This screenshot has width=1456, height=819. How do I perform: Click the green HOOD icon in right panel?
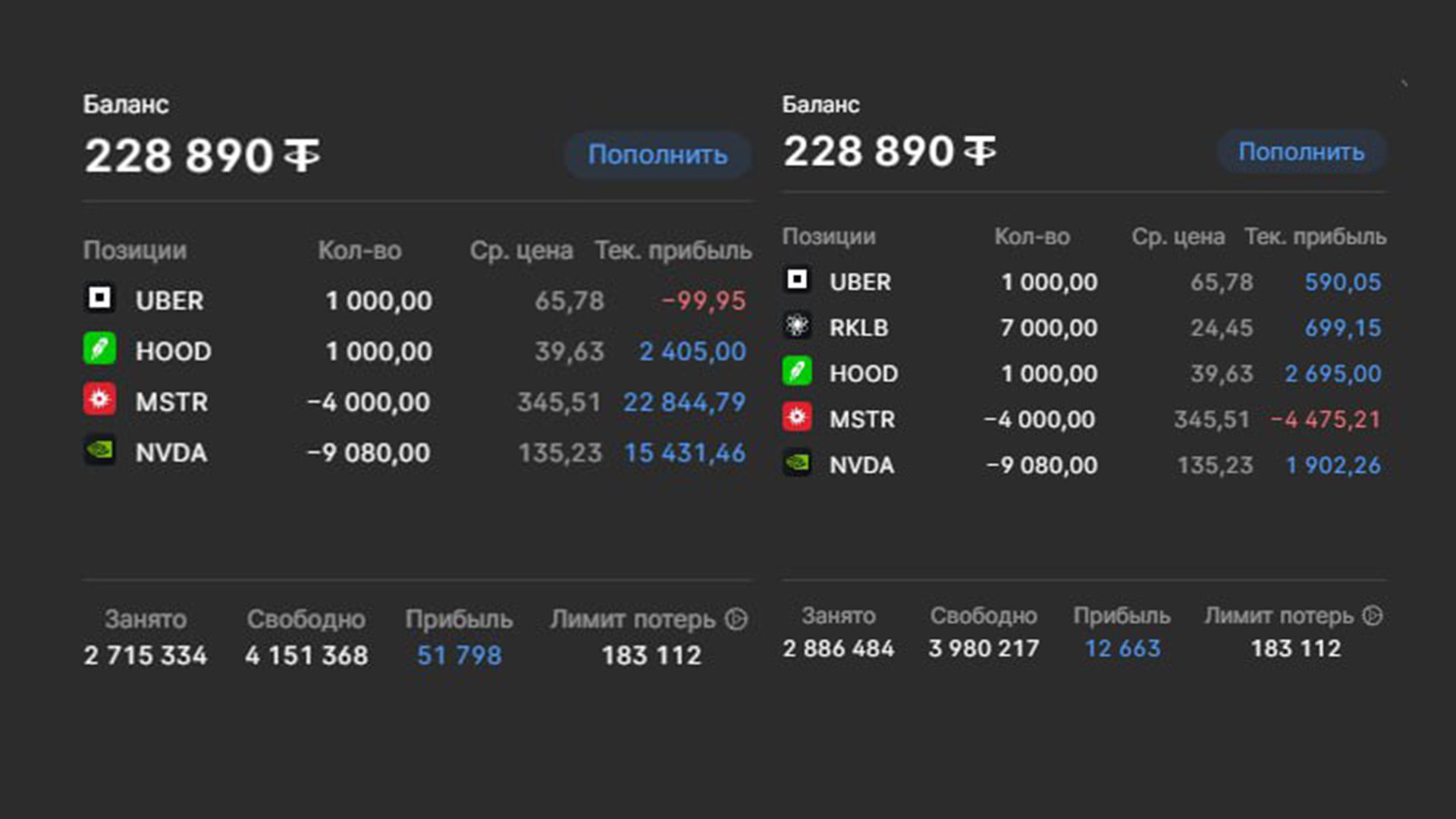797,372
